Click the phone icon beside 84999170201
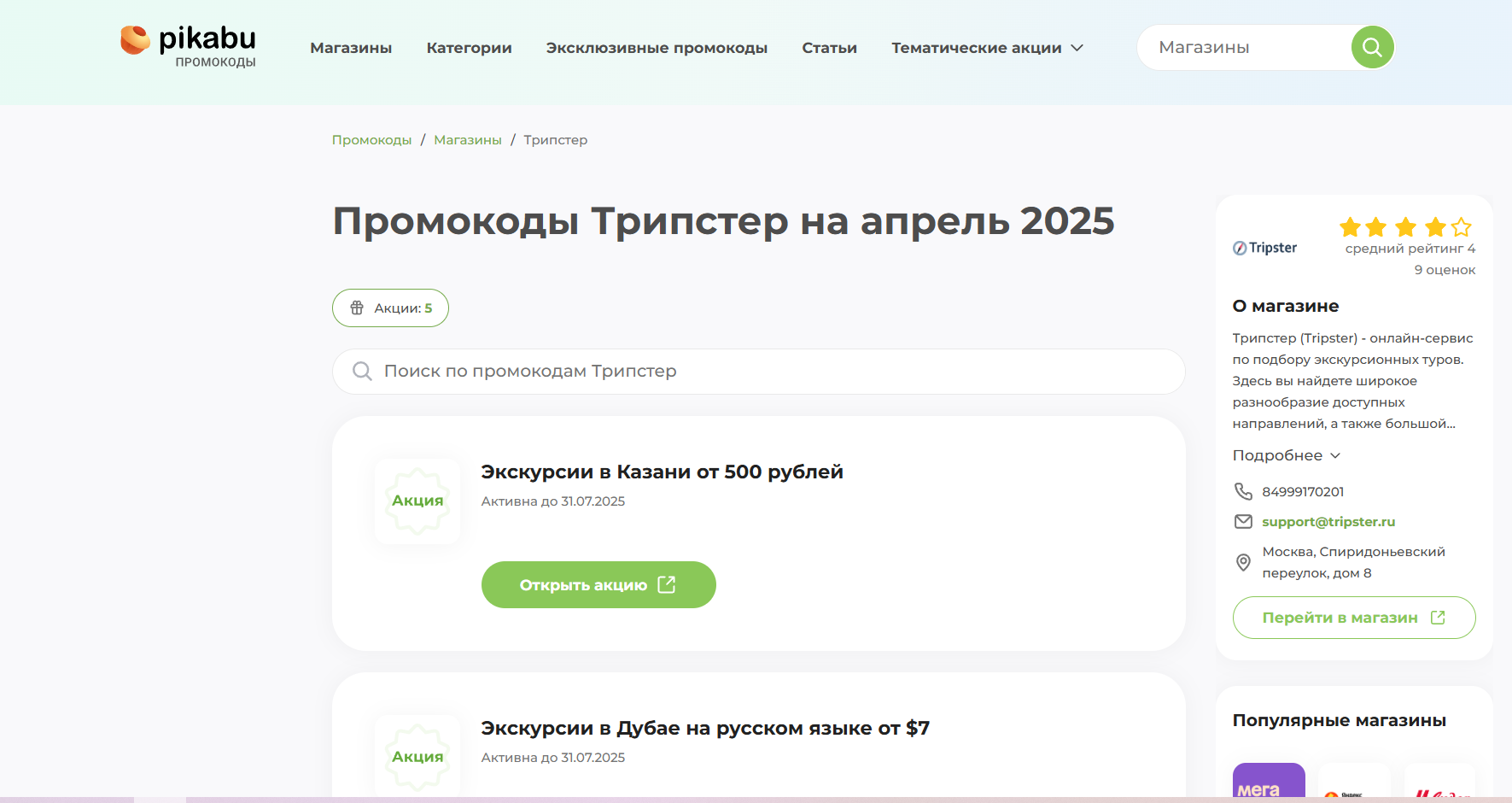 (1243, 491)
